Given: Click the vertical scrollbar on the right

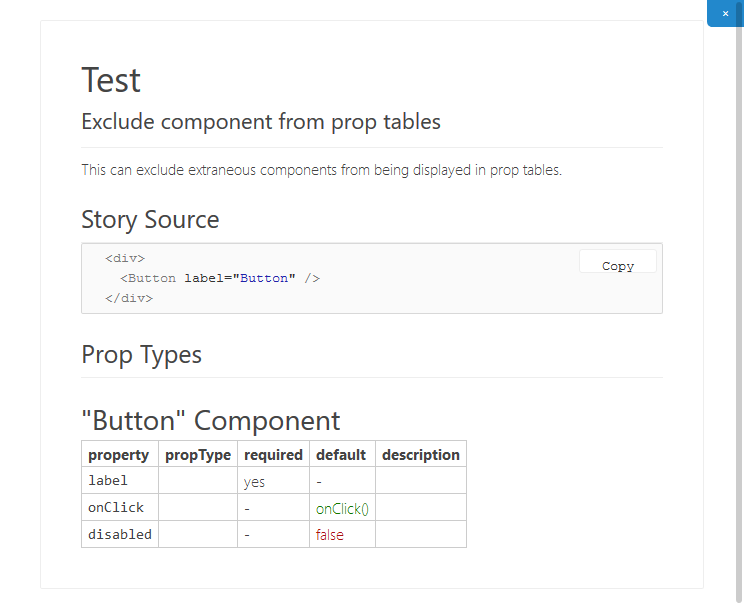Looking at the screenshot, I should pos(739,313).
